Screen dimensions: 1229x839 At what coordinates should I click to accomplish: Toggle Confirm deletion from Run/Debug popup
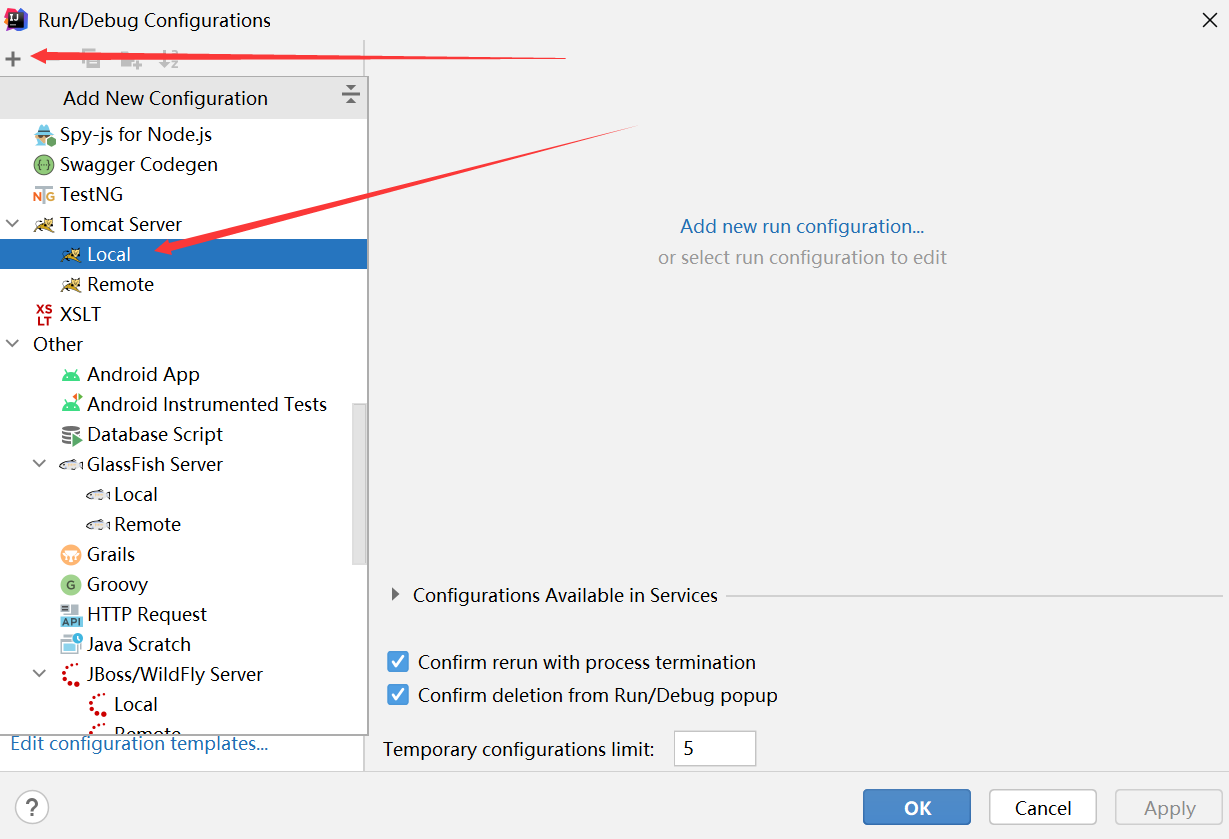(x=398, y=695)
